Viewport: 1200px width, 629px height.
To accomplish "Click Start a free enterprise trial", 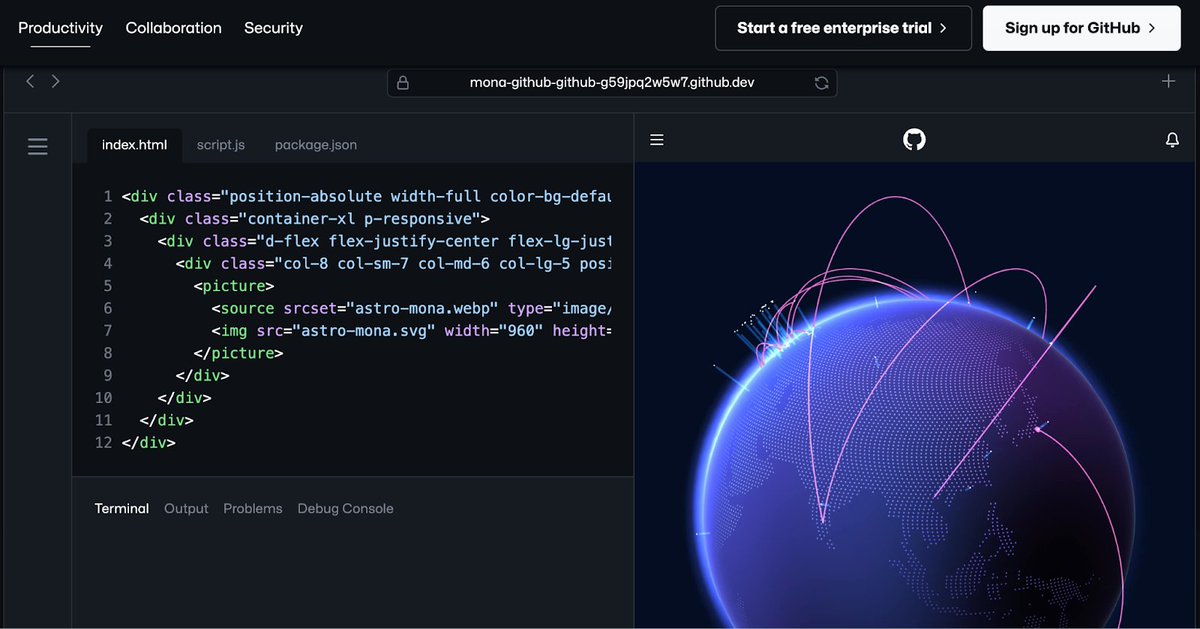I will (x=843, y=28).
